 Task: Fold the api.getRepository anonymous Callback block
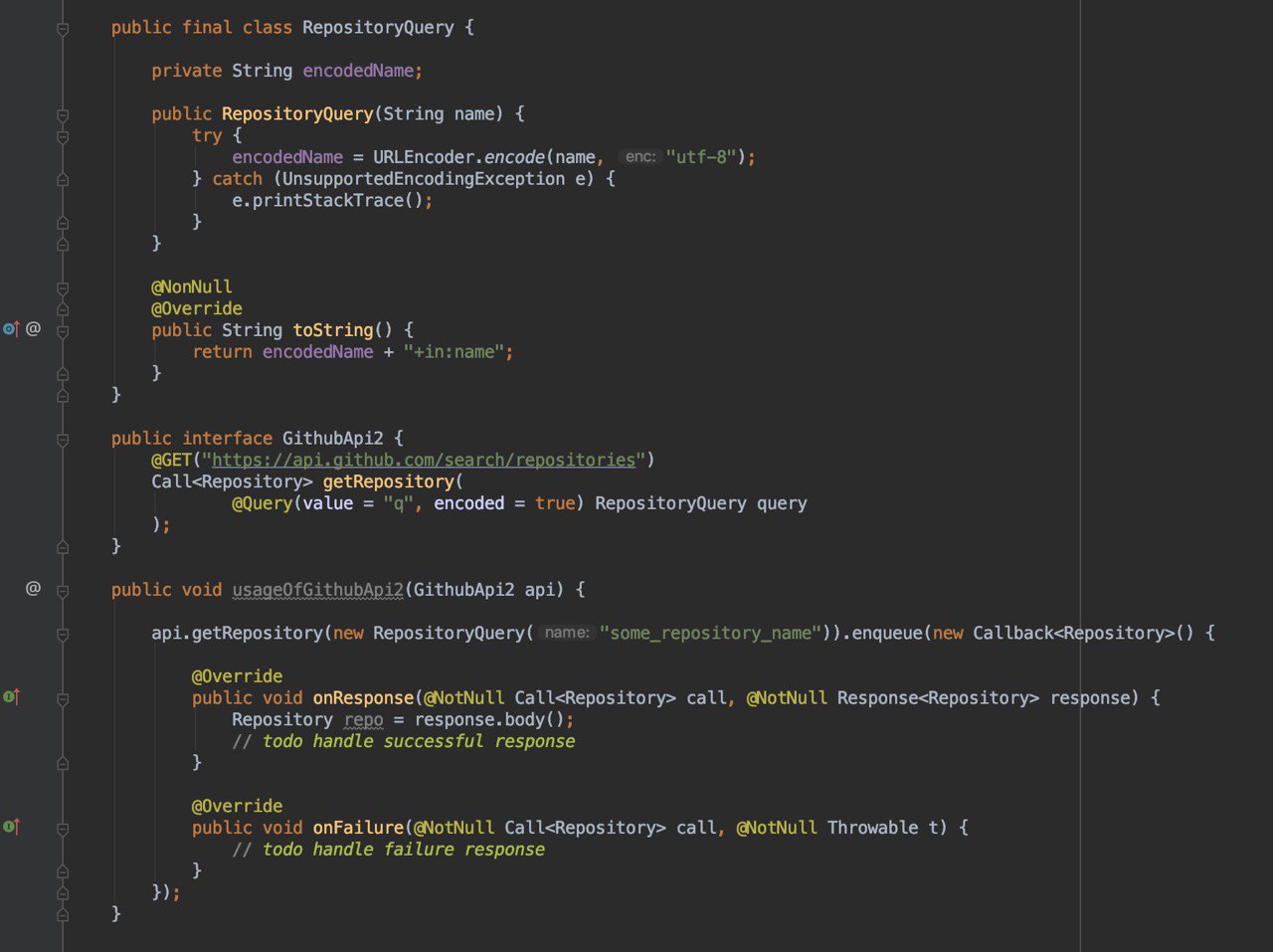tap(63, 635)
